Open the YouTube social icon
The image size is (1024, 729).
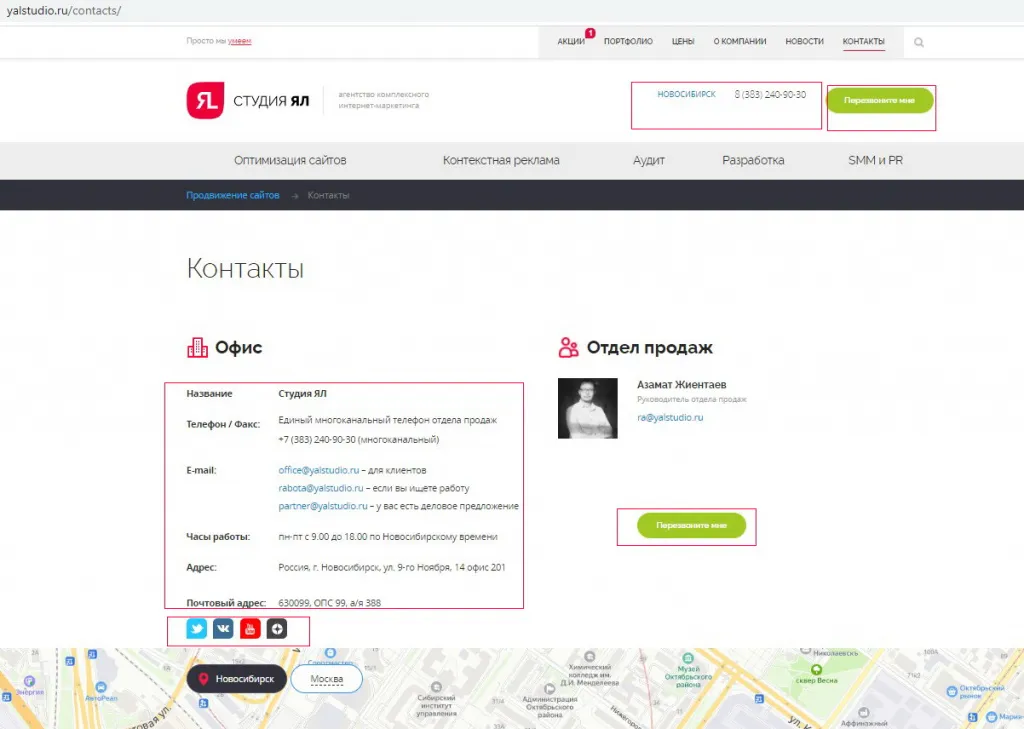tap(249, 628)
